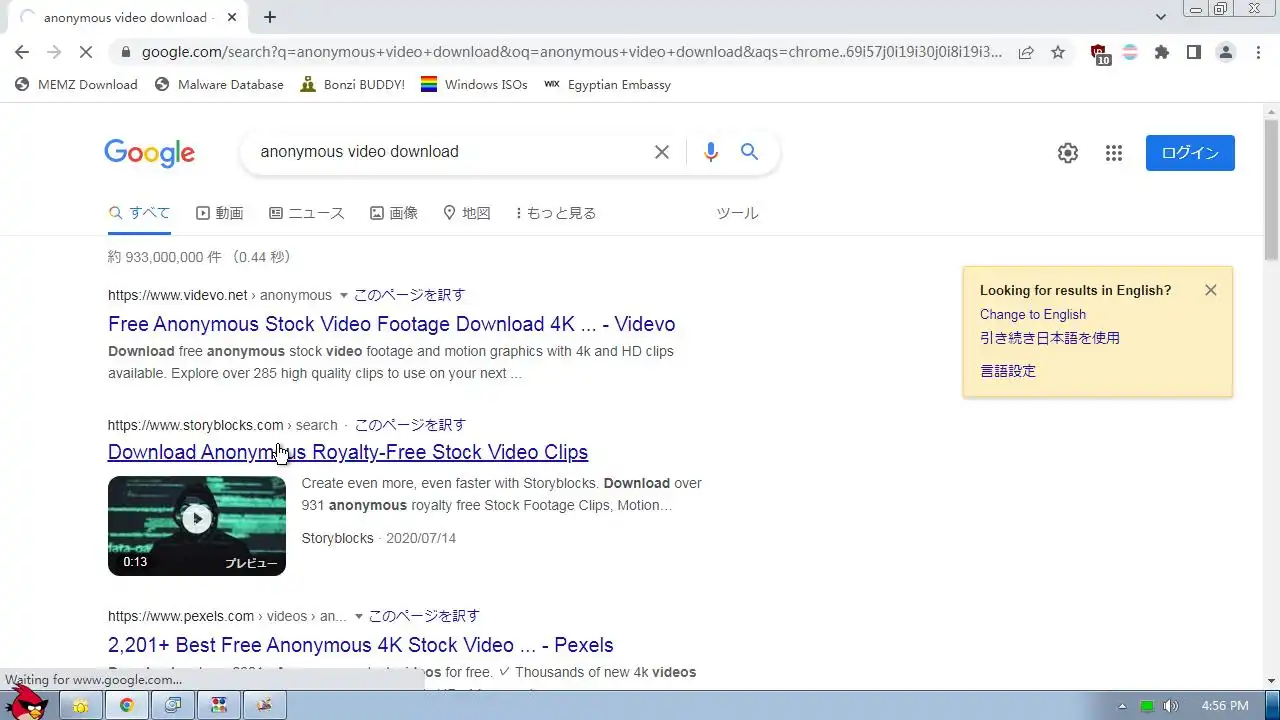Share this page from address bar
1280x720 pixels.
point(1026,53)
